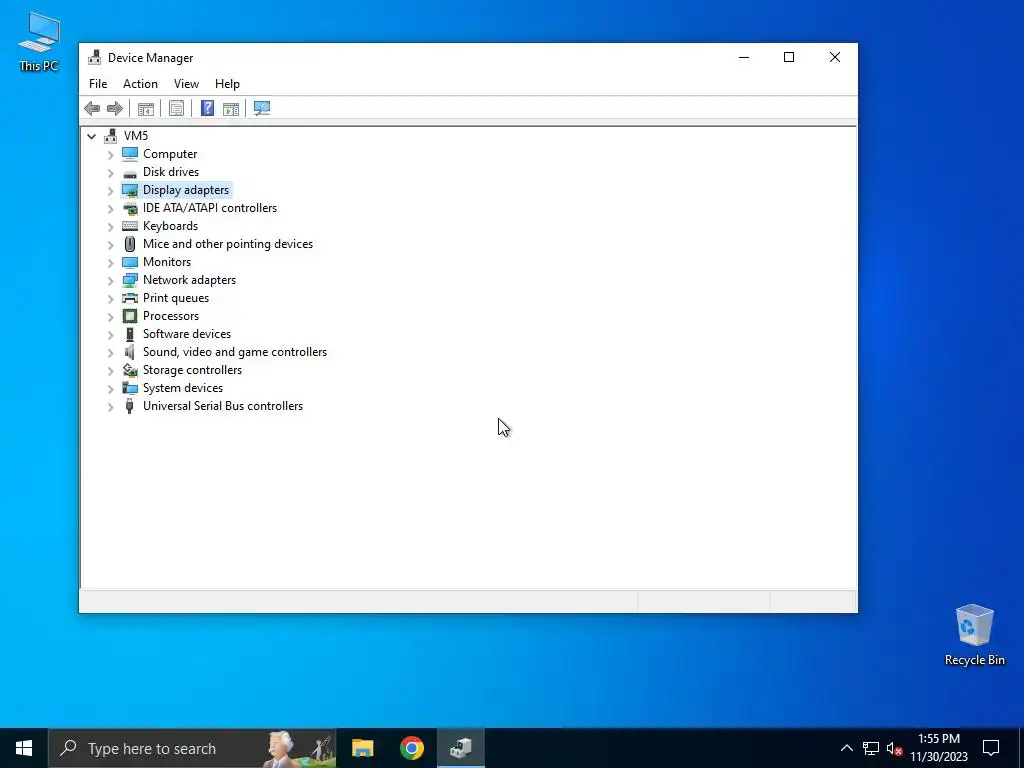Open the notification center icon

991,748
